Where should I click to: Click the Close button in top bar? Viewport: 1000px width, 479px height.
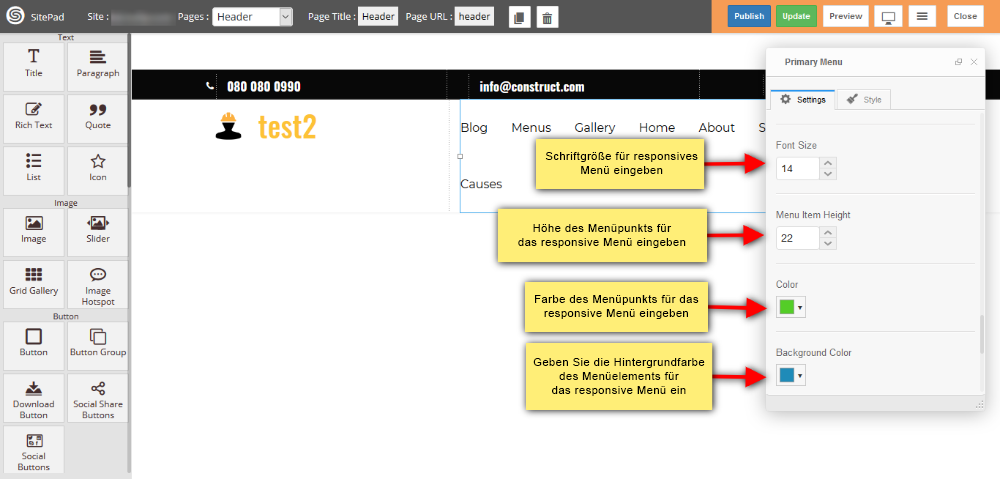[966, 17]
